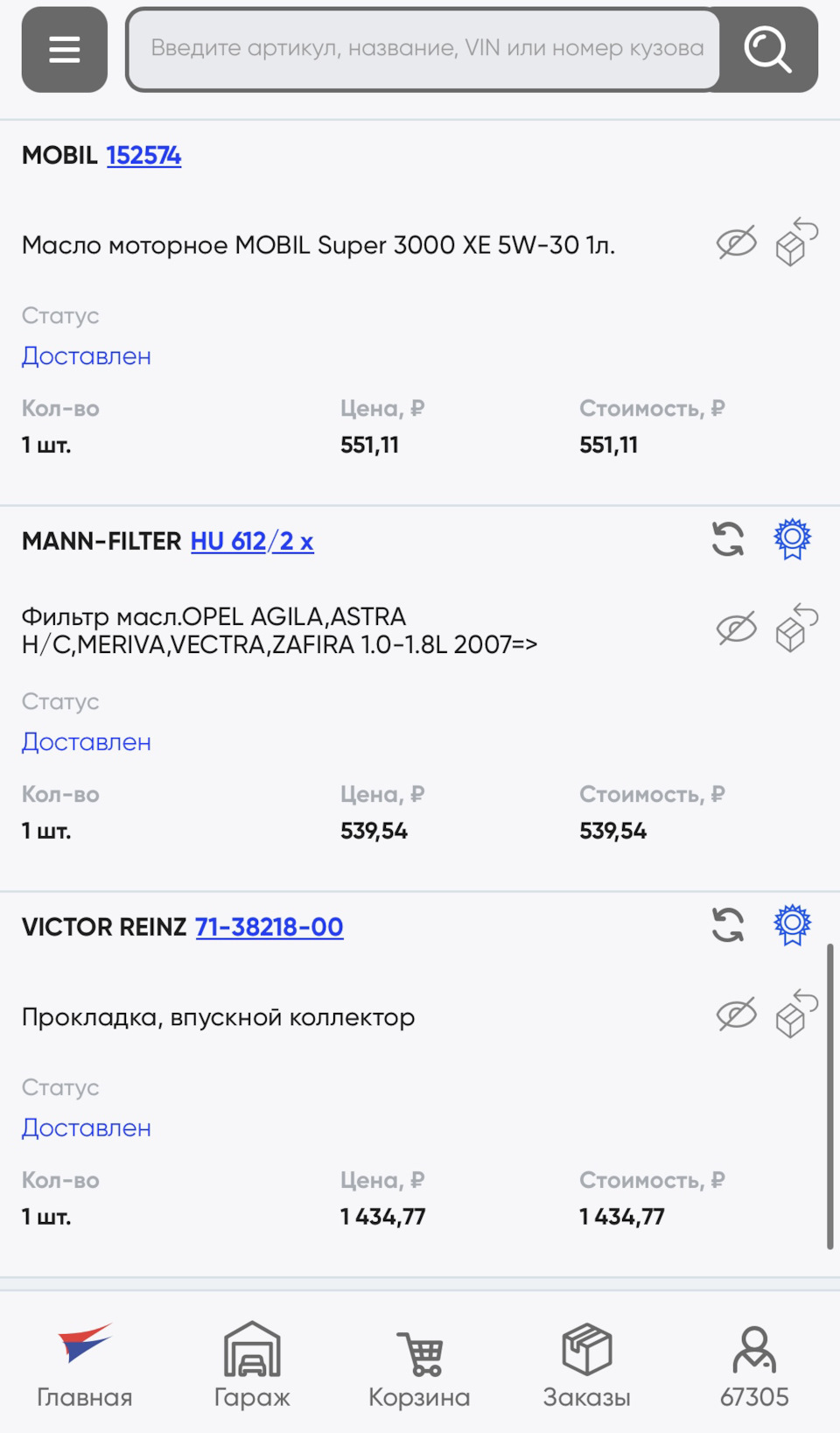
Task: Switch to the Гараж tab
Action: (252, 1366)
